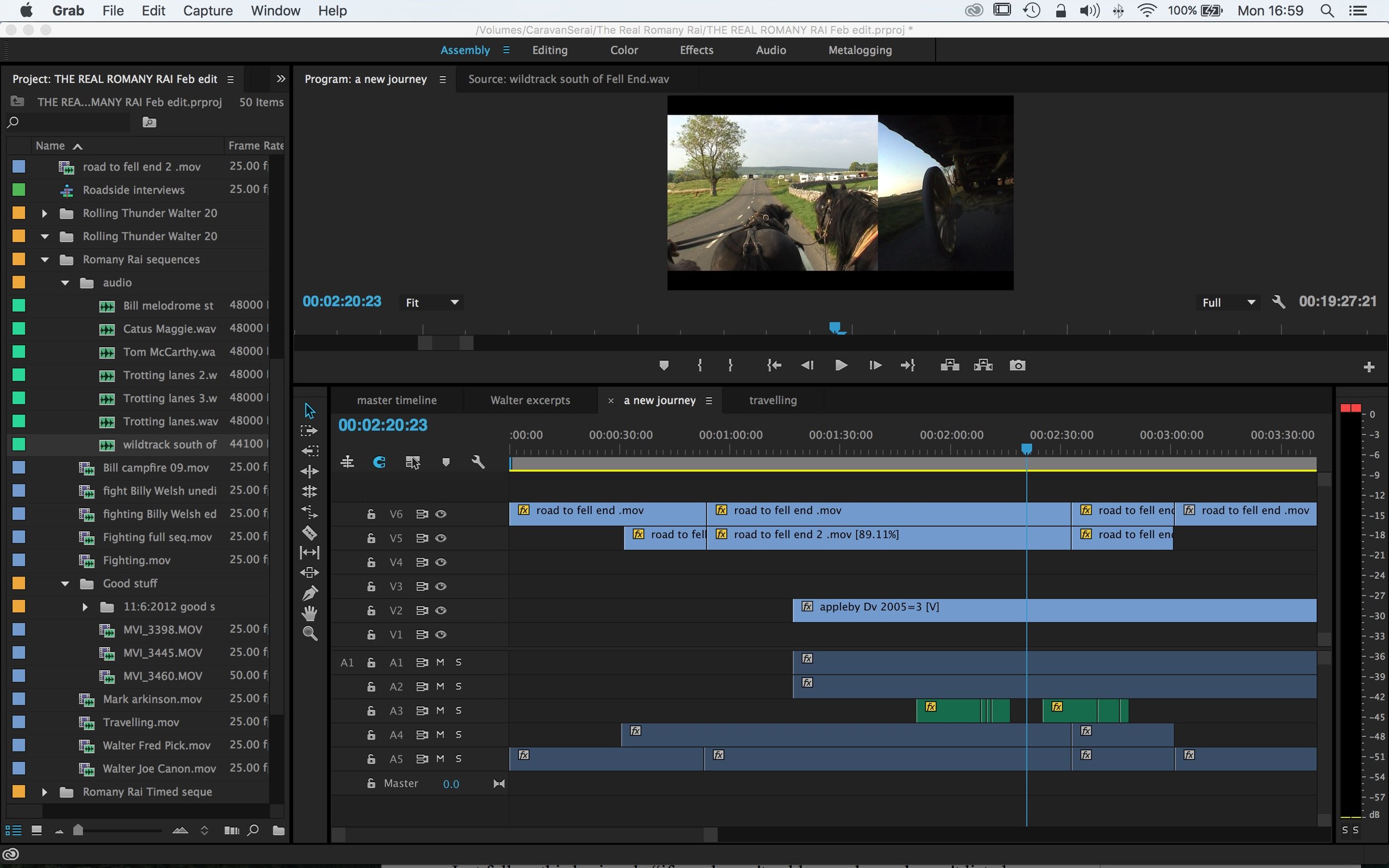Export a frame with the camera icon

pyautogui.click(x=1017, y=365)
